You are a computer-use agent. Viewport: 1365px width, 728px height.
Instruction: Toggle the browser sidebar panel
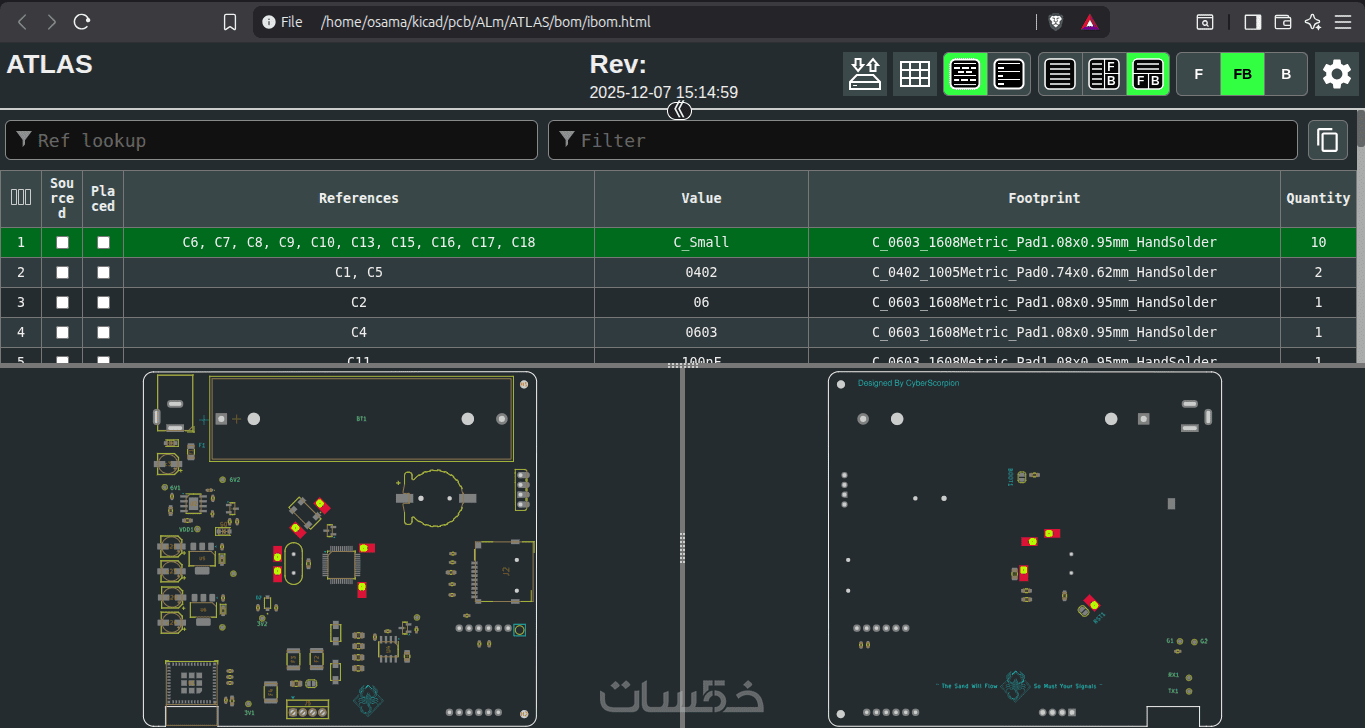click(x=1252, y=22)
